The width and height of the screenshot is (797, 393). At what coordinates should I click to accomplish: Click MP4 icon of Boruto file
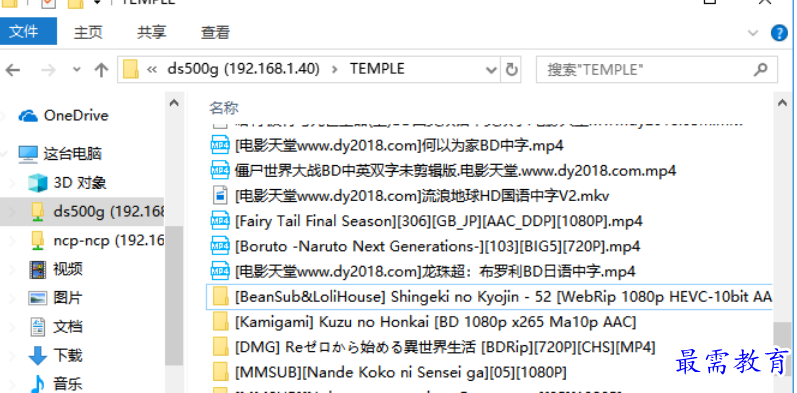click(220, 246)
